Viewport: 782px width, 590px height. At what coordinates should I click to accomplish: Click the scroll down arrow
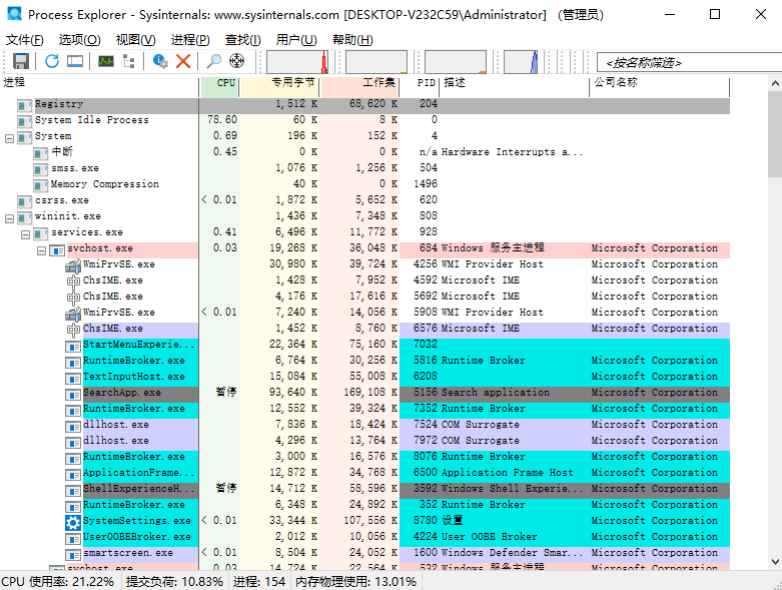tap(775, 561)
